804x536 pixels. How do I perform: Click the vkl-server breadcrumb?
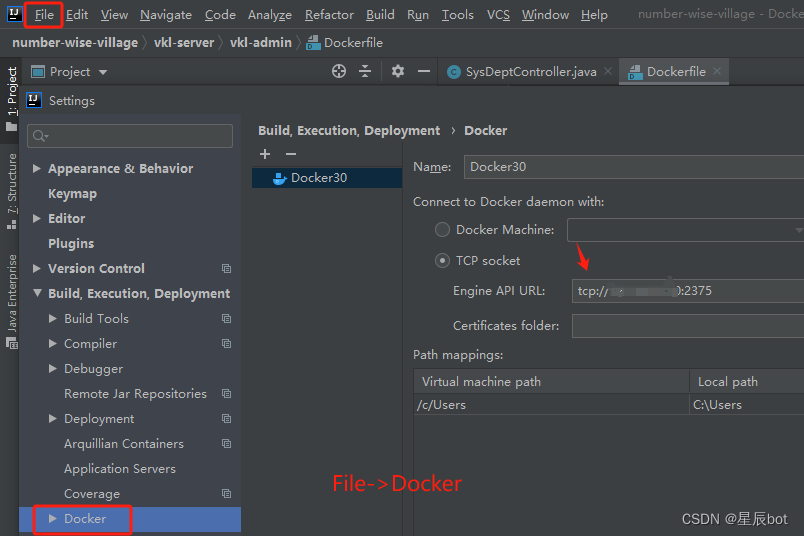click(x=184, y=43)
